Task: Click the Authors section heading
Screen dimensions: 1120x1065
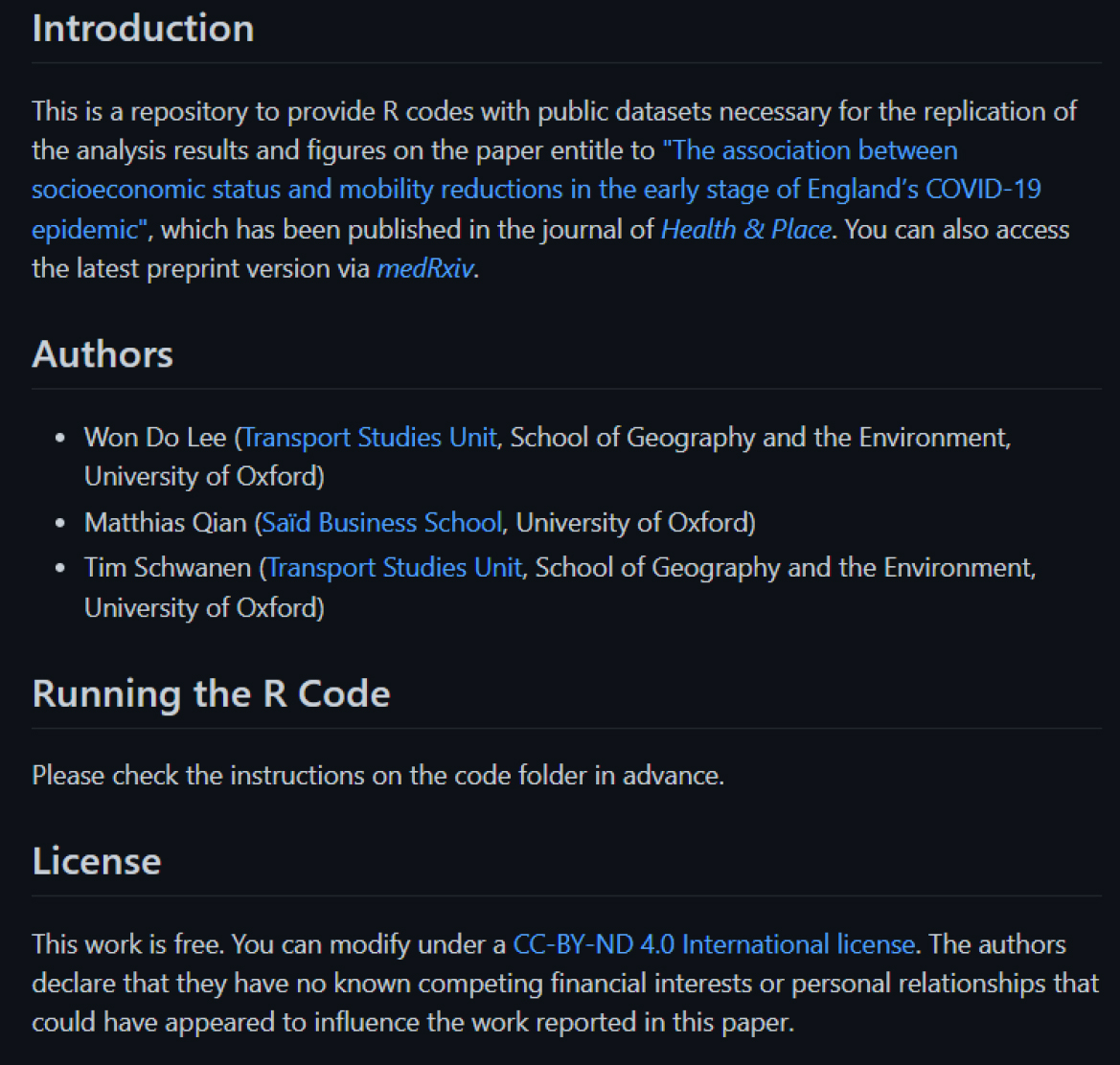Action: tap(103, 354)
